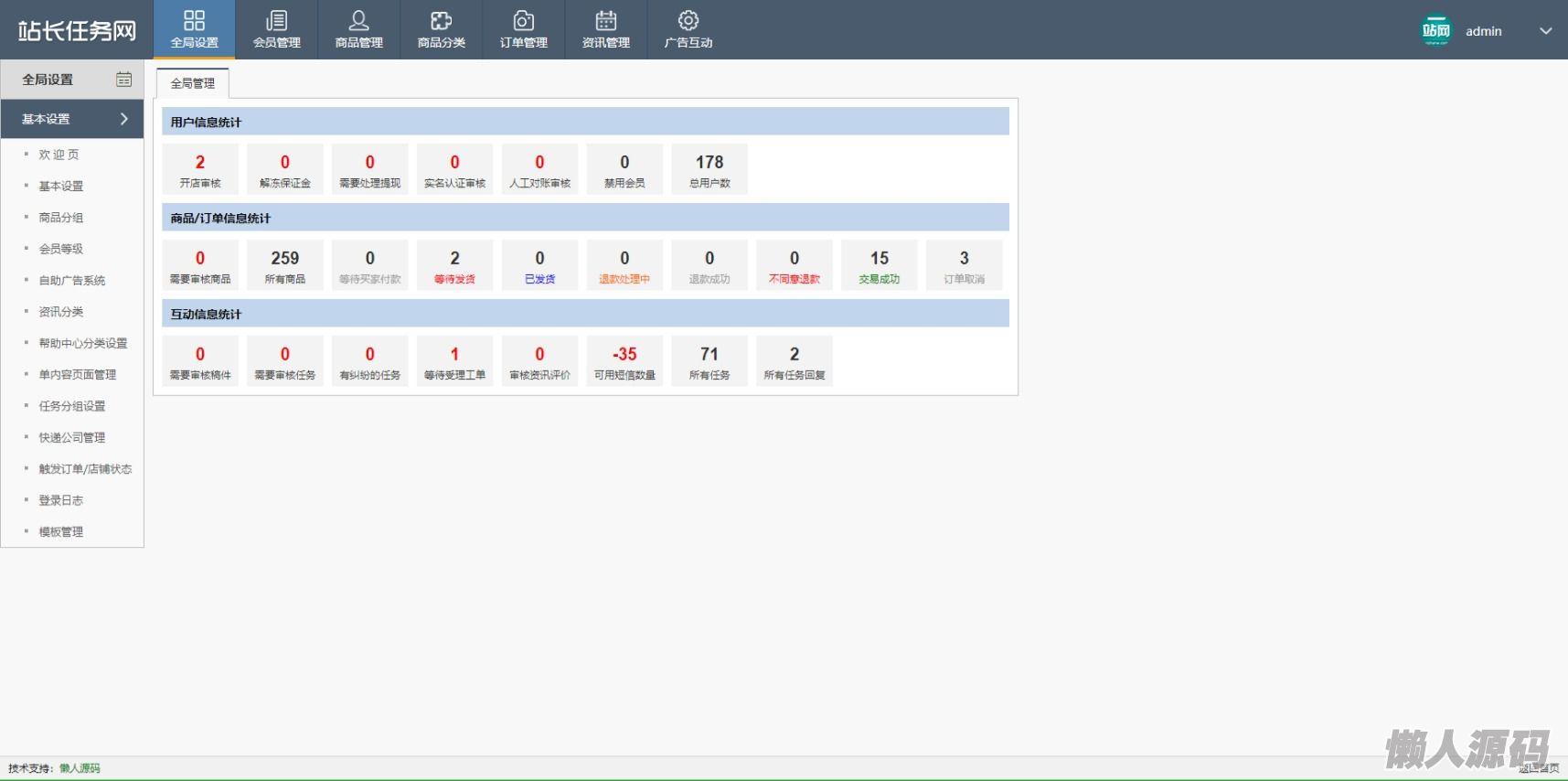Click the 所有商品 stat card
Viewport: 1568px width, 781px height.
pos(285,265)
